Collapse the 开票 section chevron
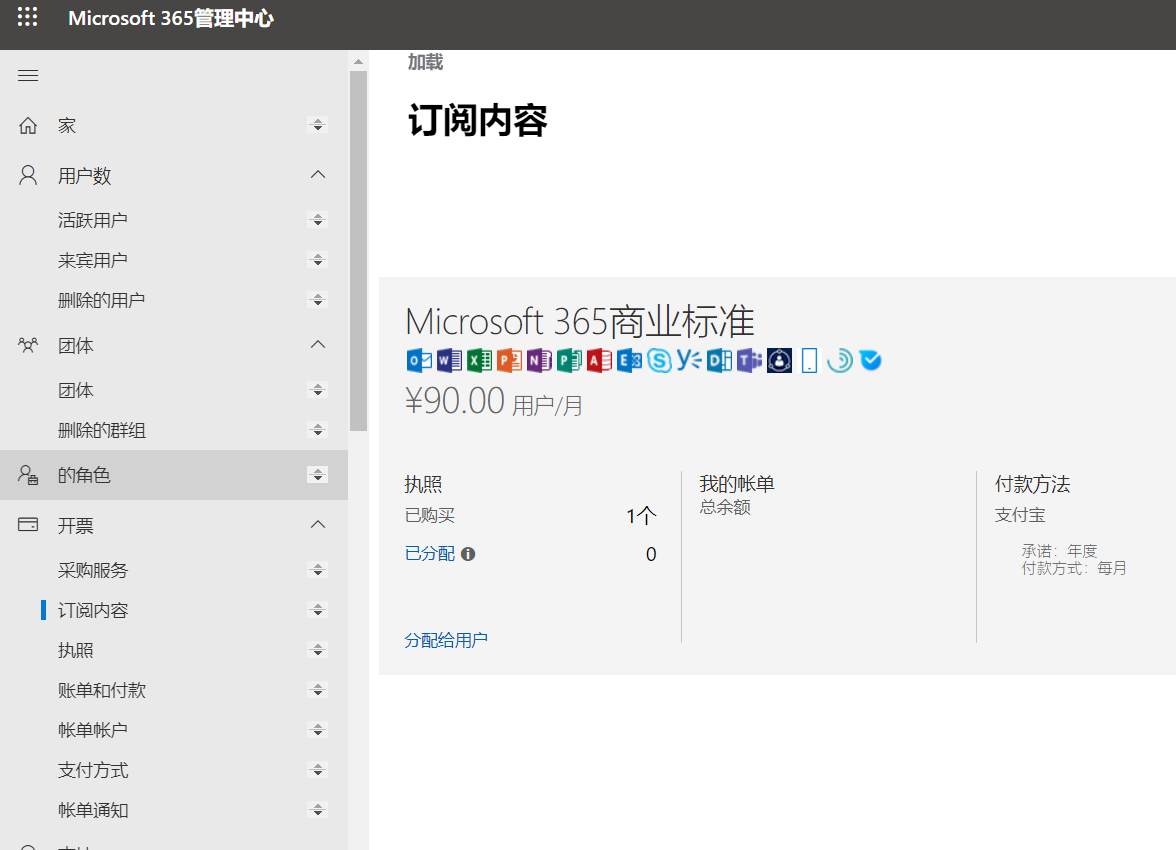Viewport: 1176px width, 850px height. 318,525
